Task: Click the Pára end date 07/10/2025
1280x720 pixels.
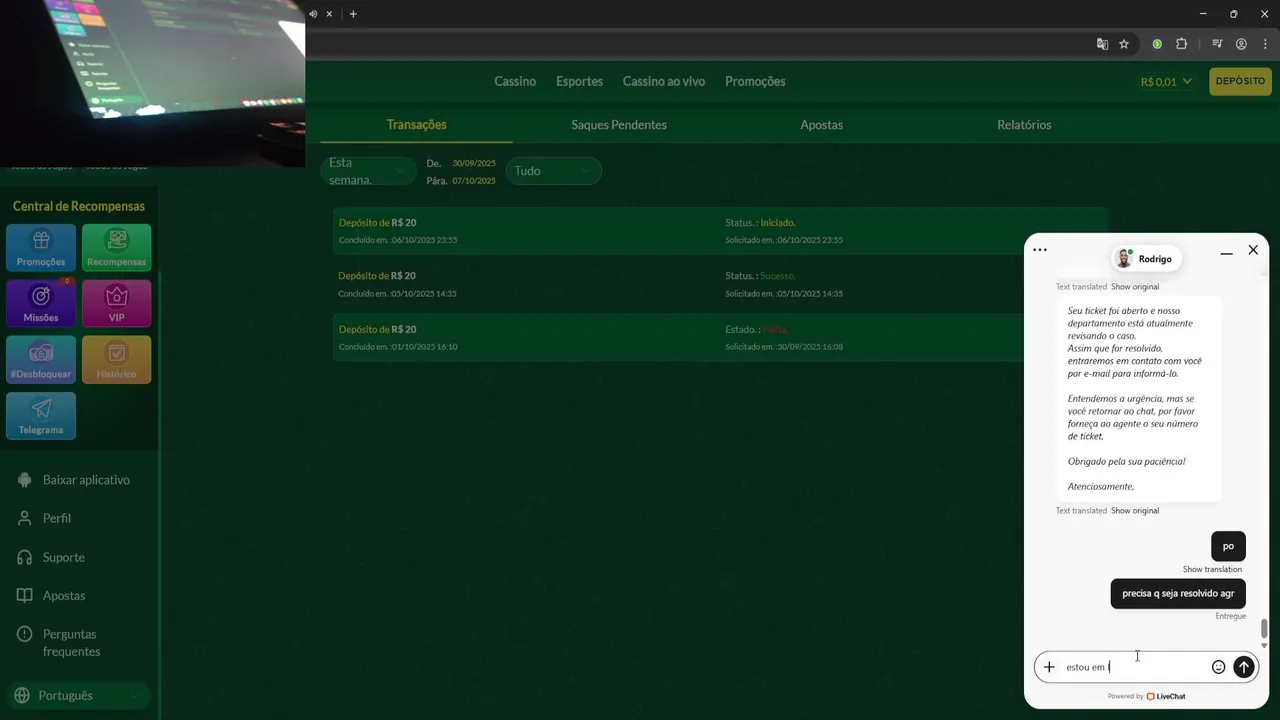Action: (474, 181)
